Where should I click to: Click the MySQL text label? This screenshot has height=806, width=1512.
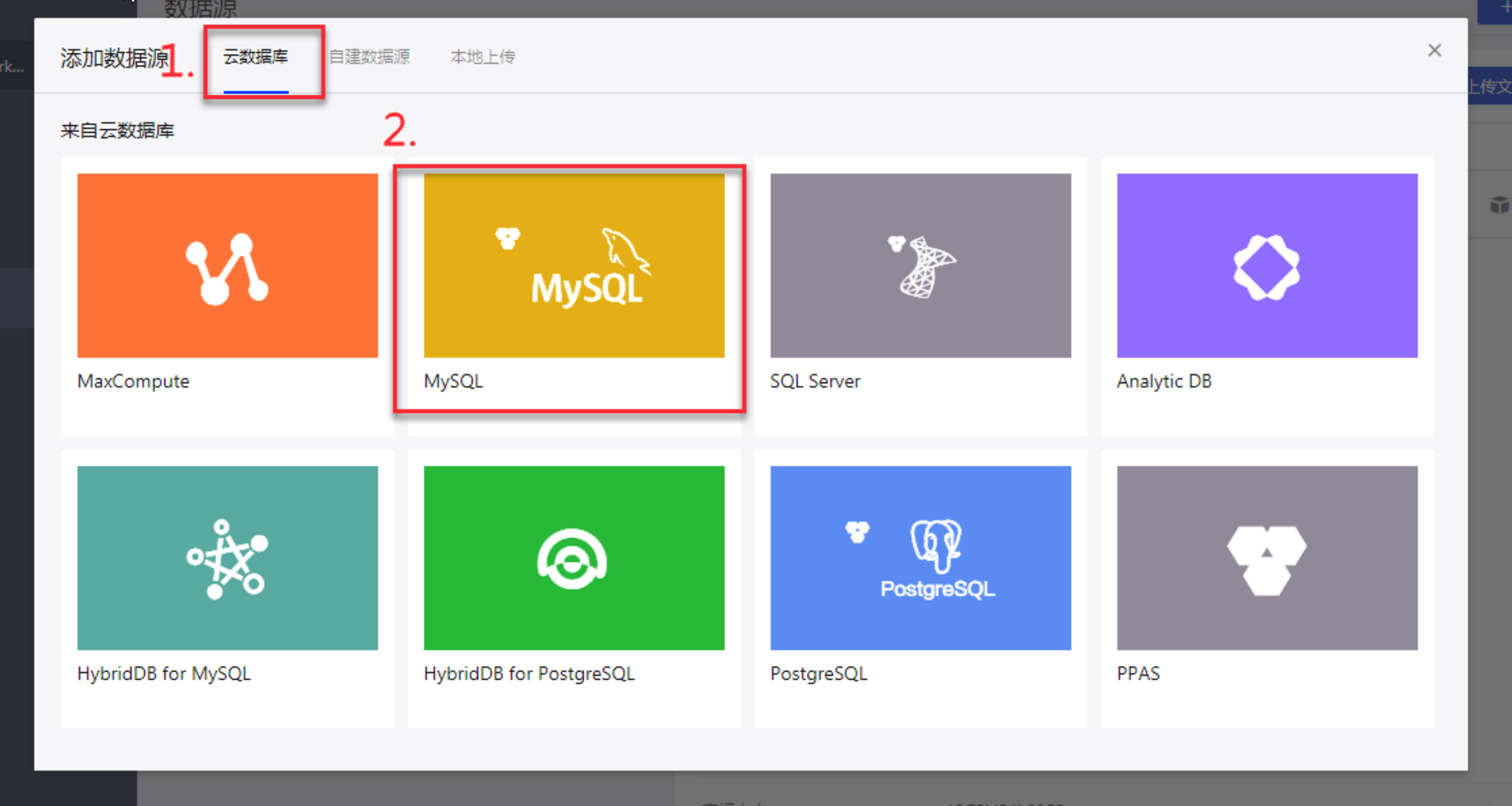tap(453, 381)
